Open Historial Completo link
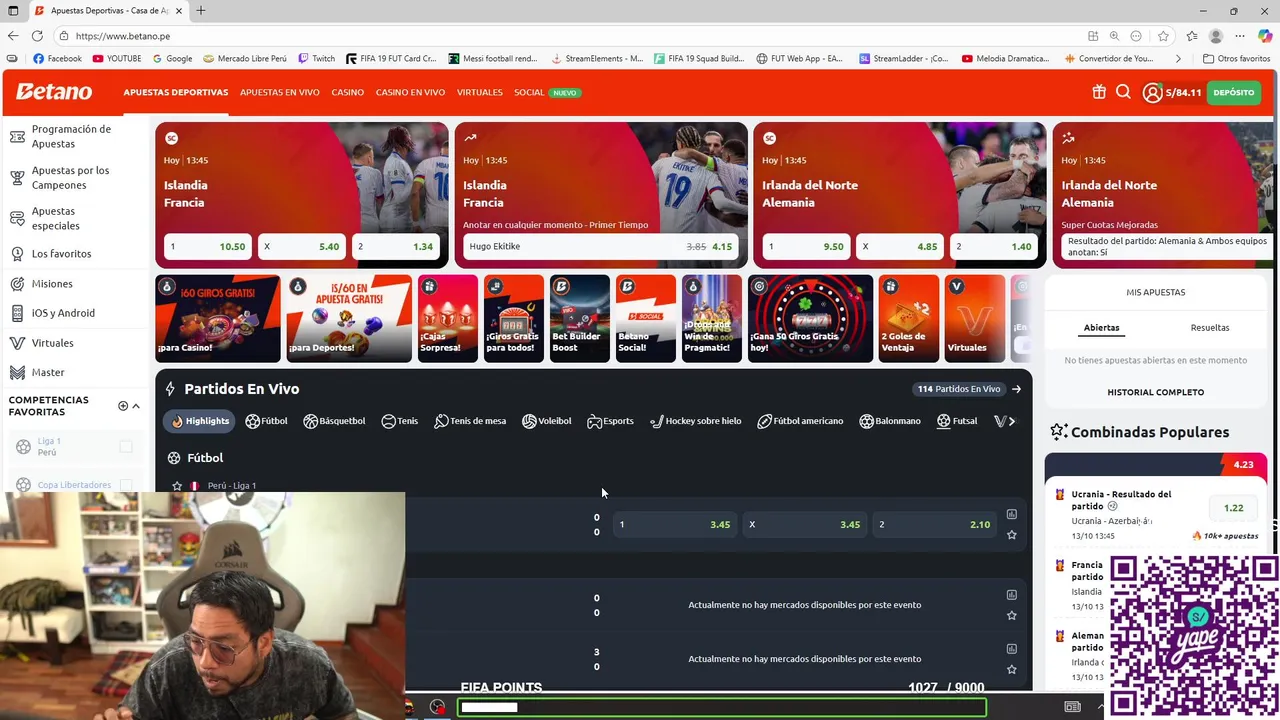Screen dimensions: 1280x720 (x=1155, y=392)
